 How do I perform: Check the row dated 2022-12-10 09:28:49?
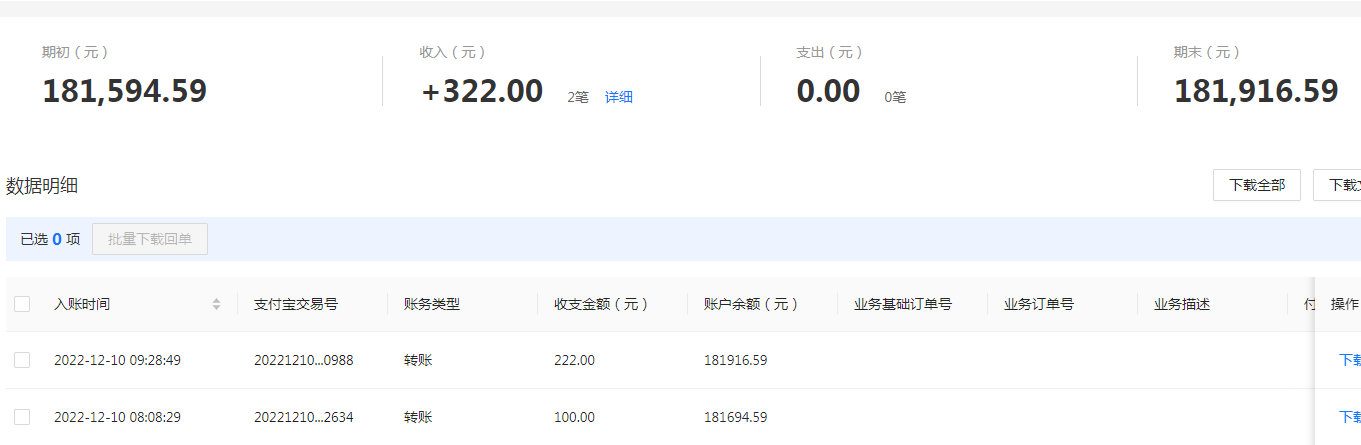tap(22, 360)
